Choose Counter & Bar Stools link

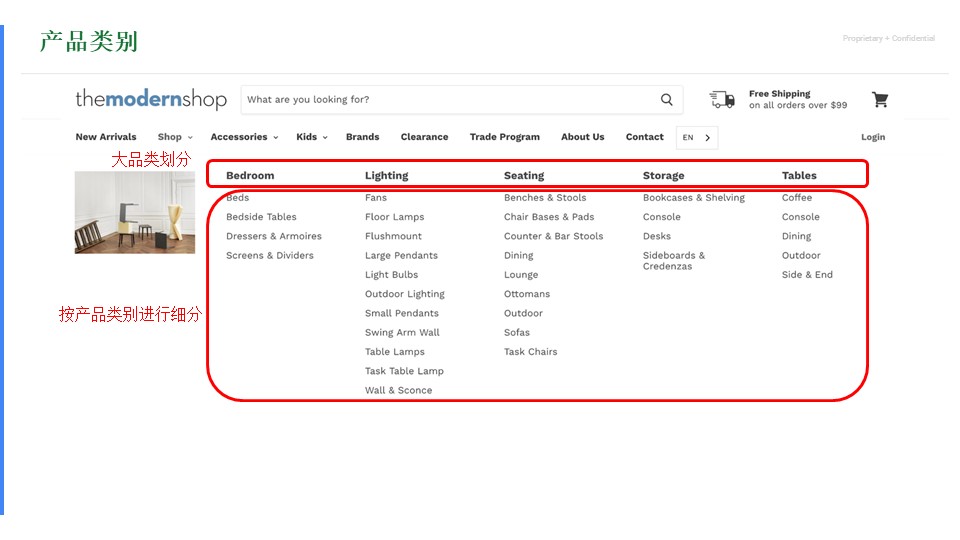coord(553,236)
